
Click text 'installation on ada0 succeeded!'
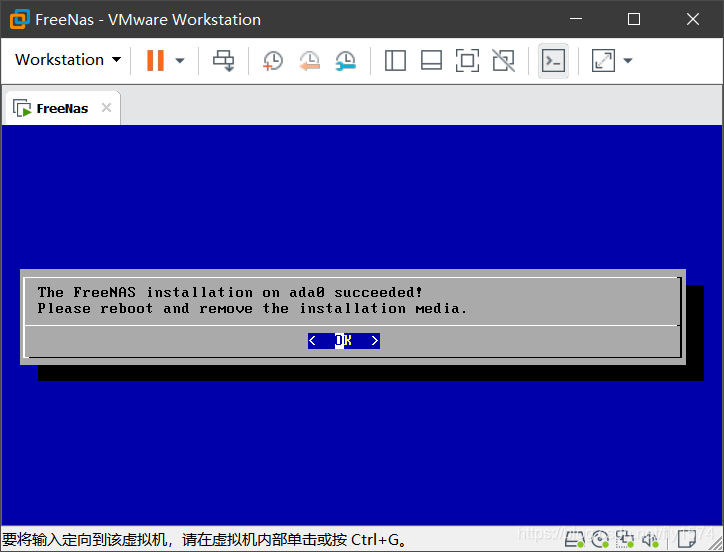point(284,292)
